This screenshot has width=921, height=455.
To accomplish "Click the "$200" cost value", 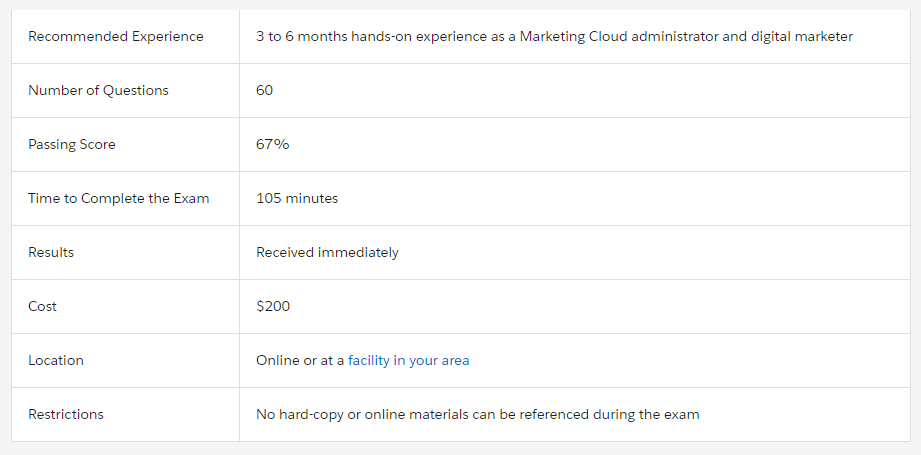I will pyautogui.click(x=273, y=306).
